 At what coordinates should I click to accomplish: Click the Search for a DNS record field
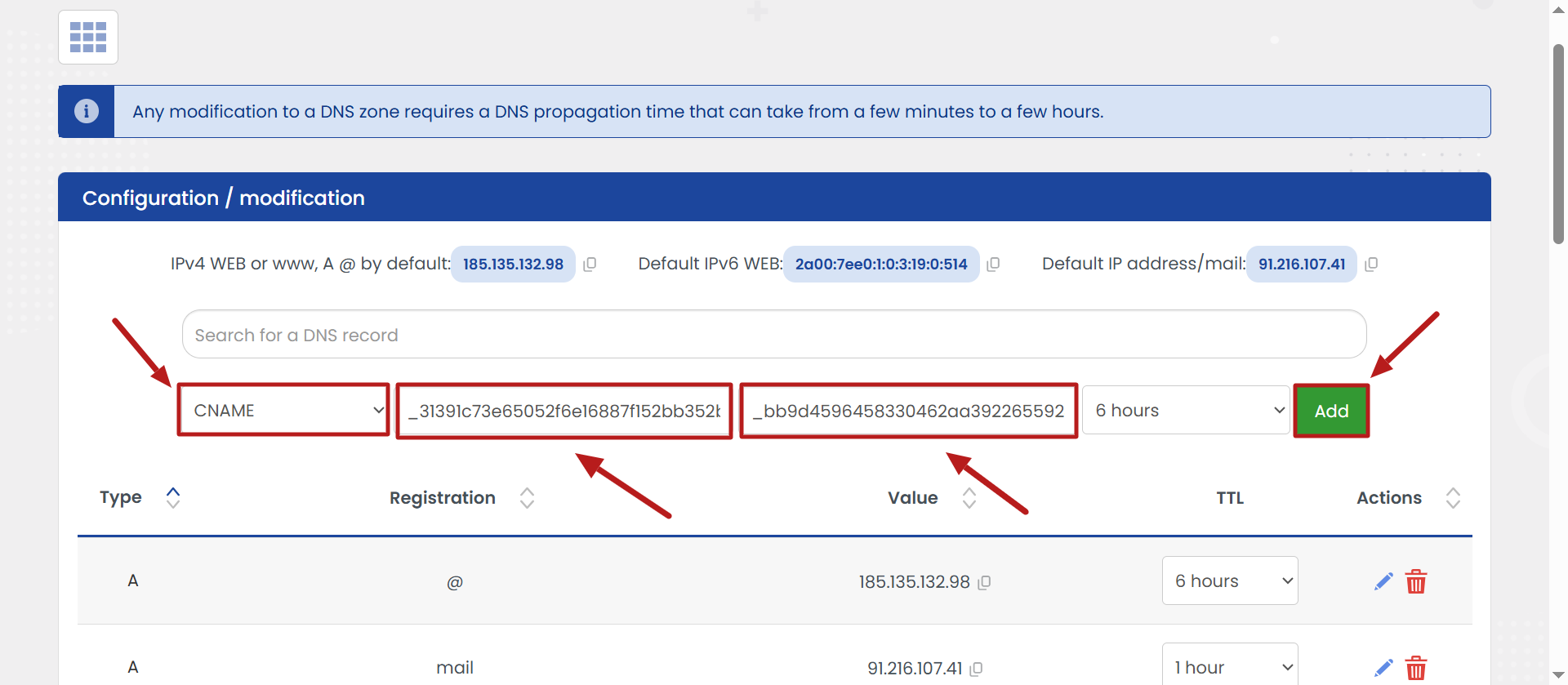point(774,334)
